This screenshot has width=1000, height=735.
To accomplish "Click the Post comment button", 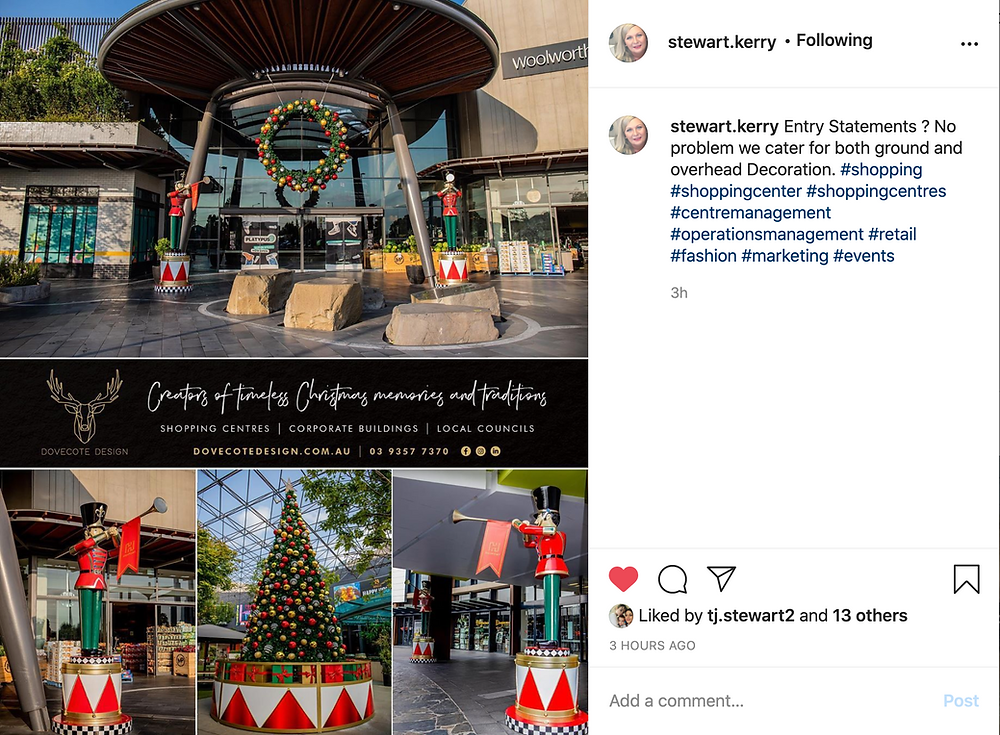I will click(x=960, y=701).
